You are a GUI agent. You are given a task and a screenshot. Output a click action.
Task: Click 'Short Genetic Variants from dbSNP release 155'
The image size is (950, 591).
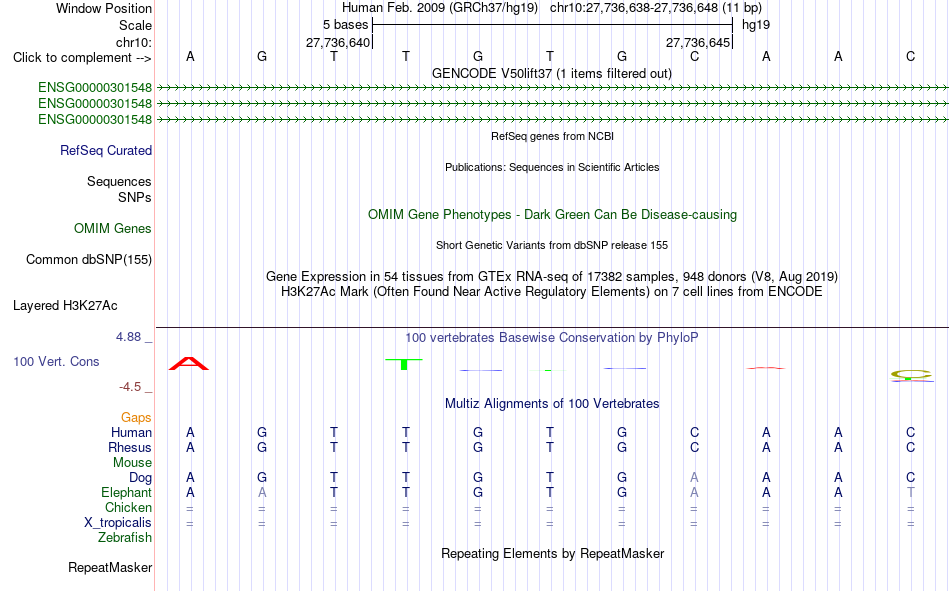tap(552, 245)
